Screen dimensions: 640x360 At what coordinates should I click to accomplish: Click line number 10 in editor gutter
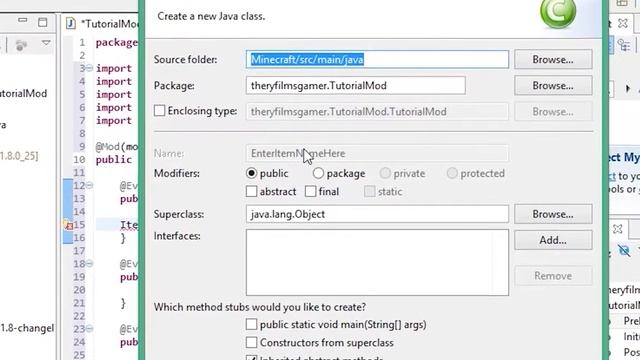(79, 160)
